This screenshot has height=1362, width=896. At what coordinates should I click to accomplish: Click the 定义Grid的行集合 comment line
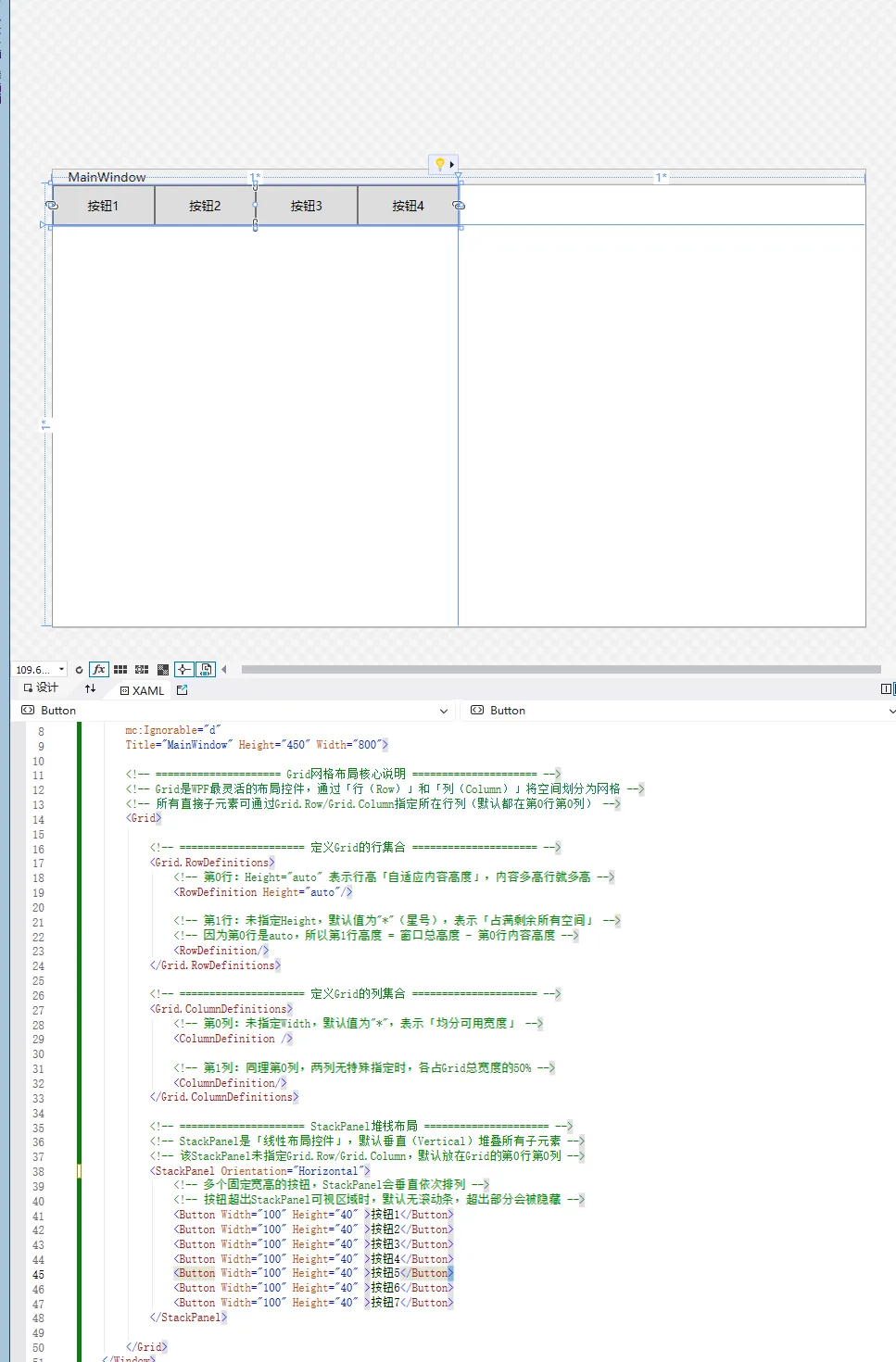point(356,847)
